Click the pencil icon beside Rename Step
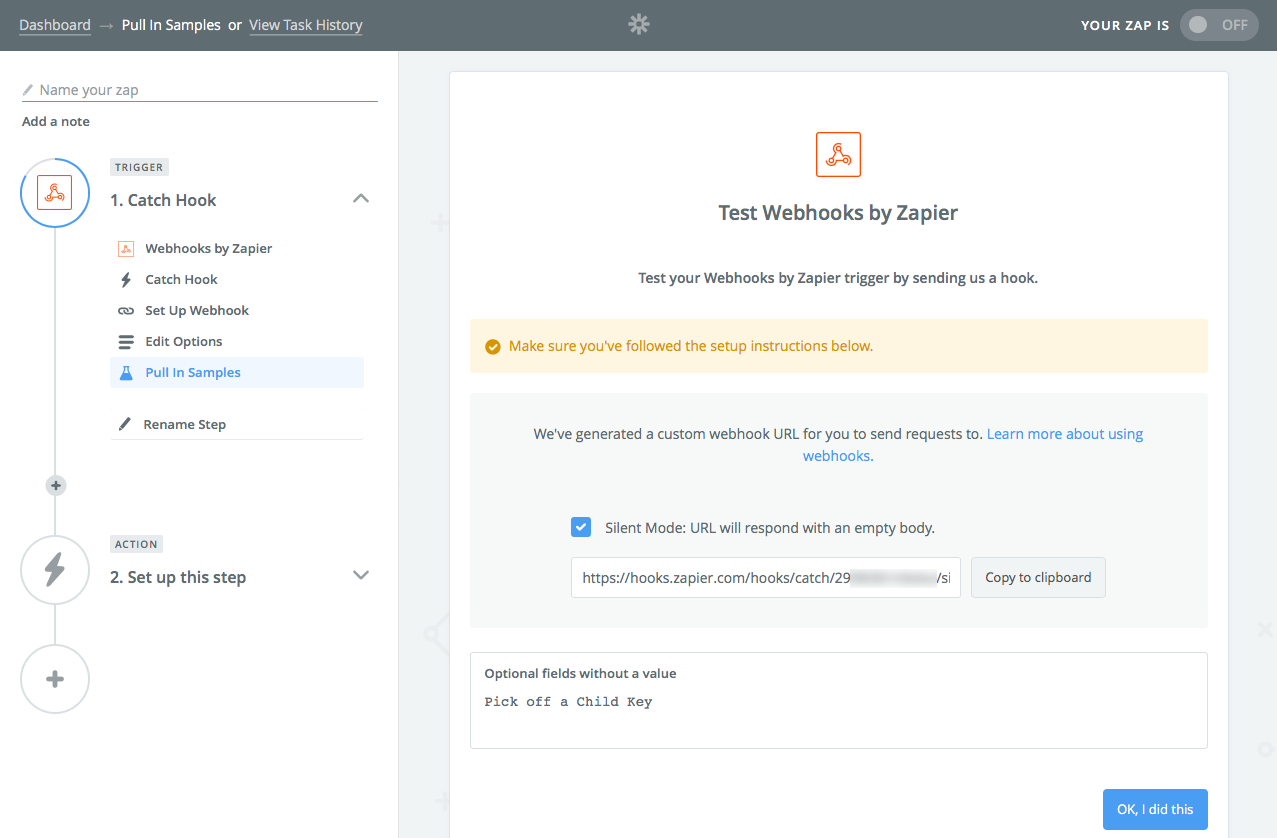This screenshot has width=1277, height=838. [125, 425]
